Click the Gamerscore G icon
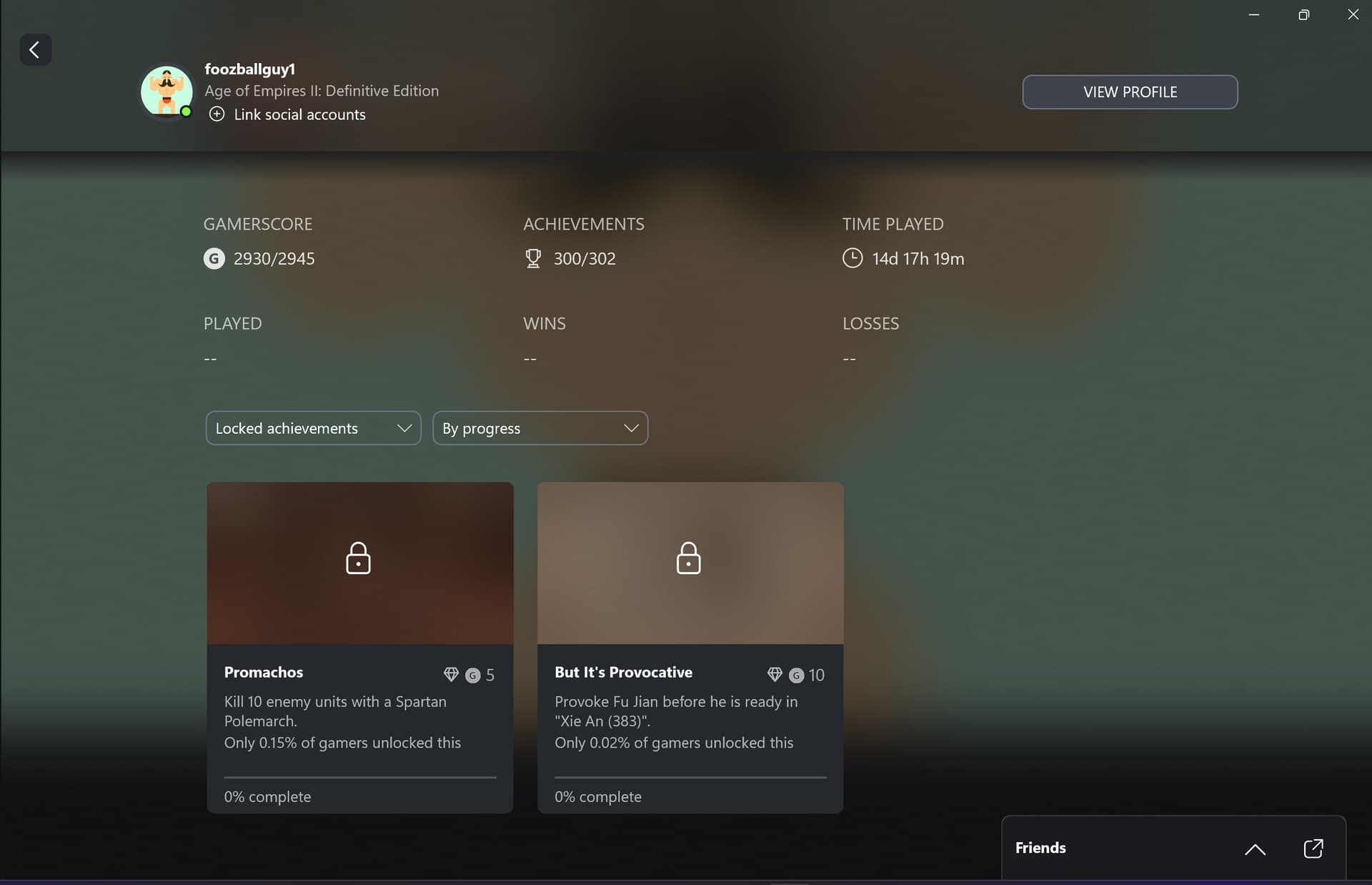The width and height of the screenshot is (1372, 885). point(214,259)
